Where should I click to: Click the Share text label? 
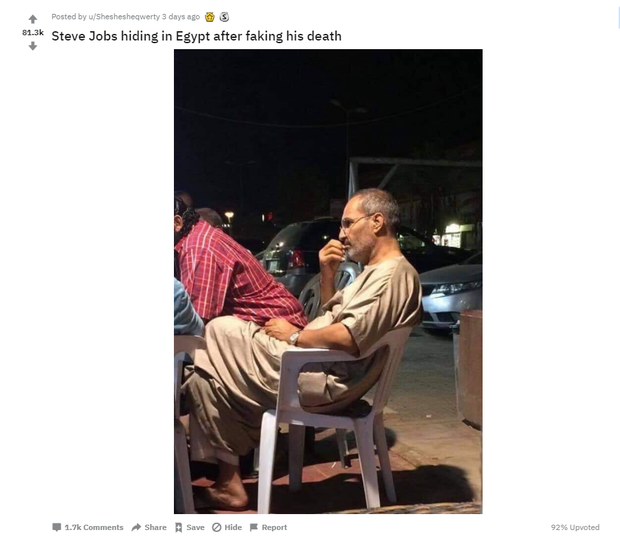tap(155, 527)
